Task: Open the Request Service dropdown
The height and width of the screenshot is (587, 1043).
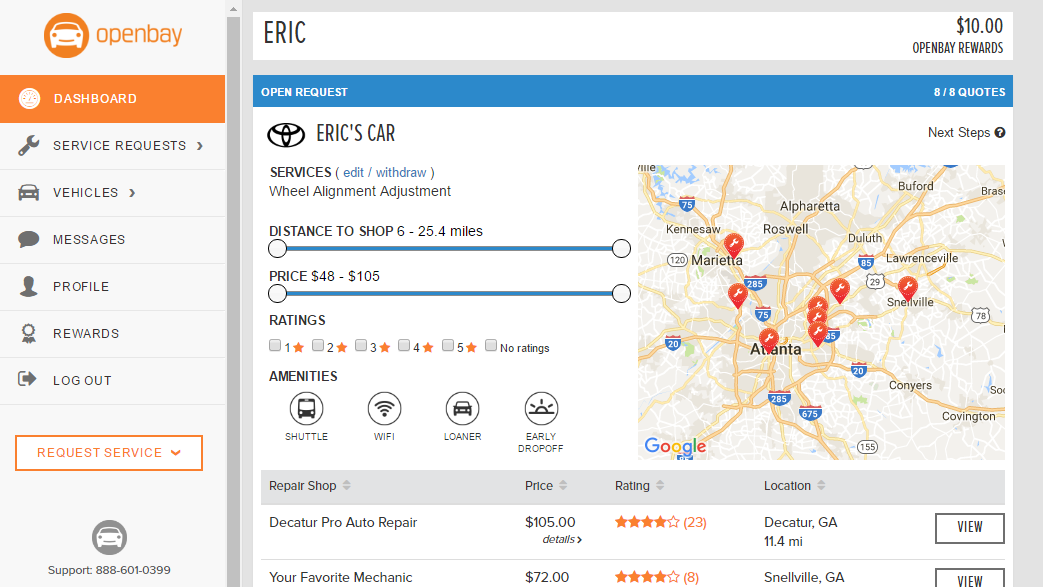Action: point(109,453)
